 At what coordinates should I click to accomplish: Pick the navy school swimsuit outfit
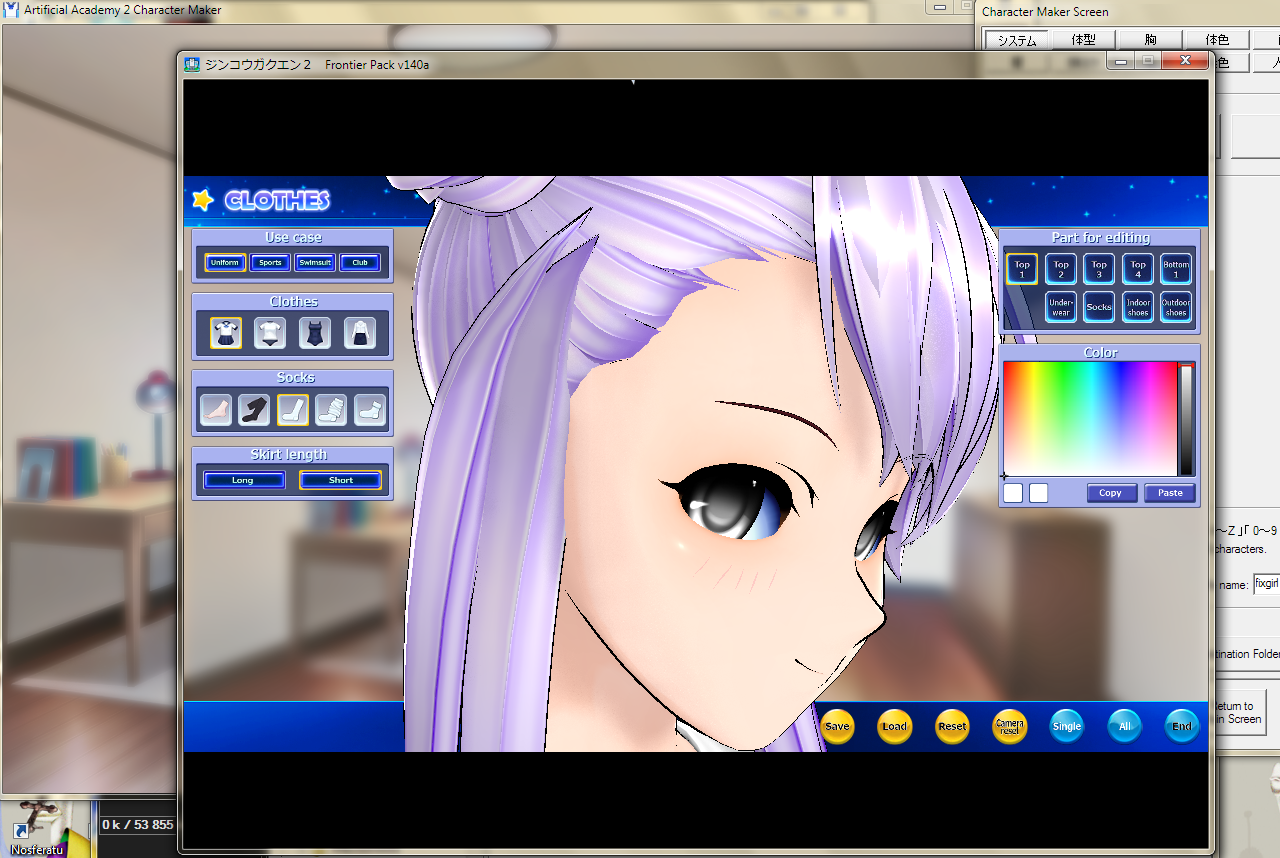(x=315, y=333)
